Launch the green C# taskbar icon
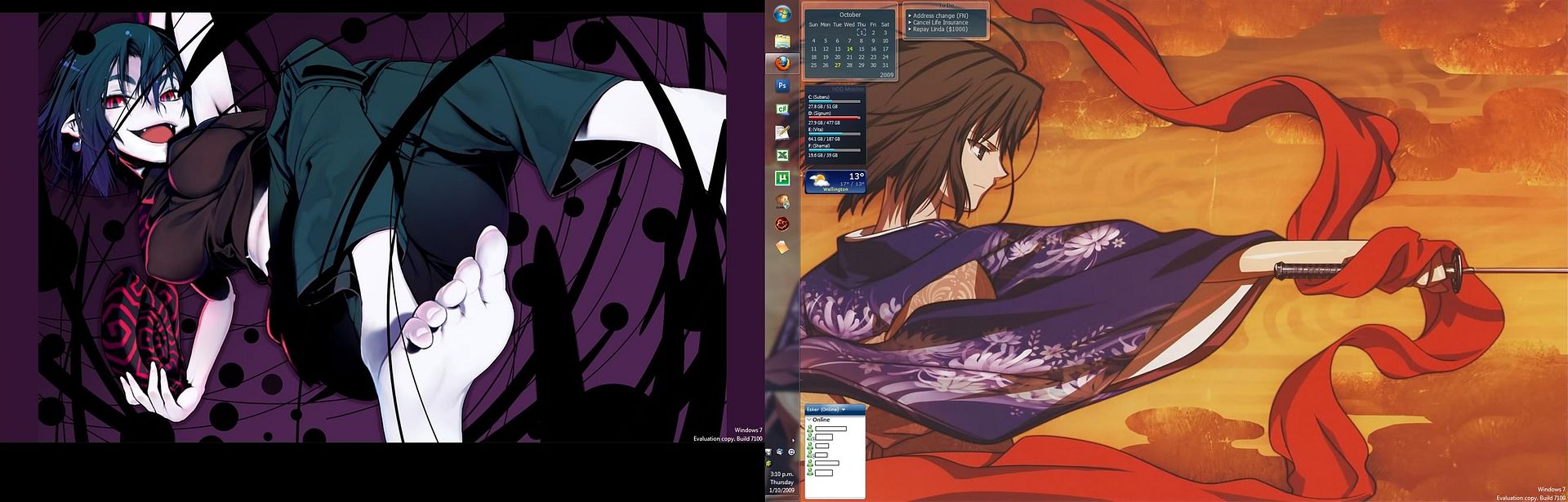The height and width of the screenshot is (502, 1568). point(782,109)
